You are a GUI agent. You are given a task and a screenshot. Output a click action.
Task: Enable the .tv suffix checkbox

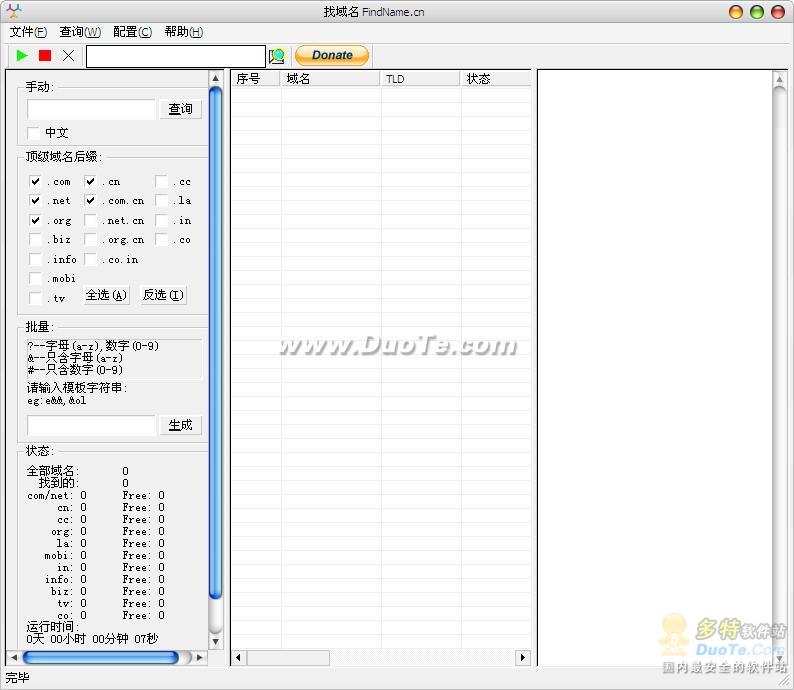[35, 298]
